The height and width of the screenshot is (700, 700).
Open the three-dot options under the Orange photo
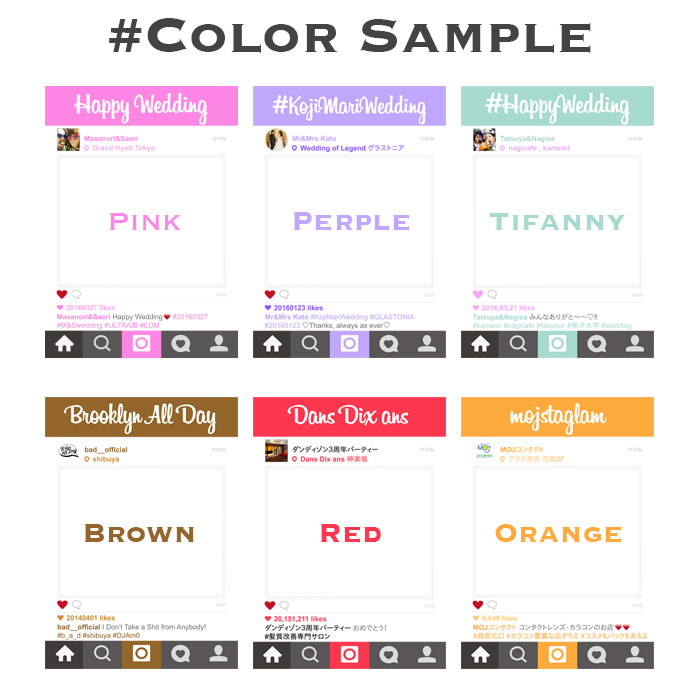[x=638, y=605]
